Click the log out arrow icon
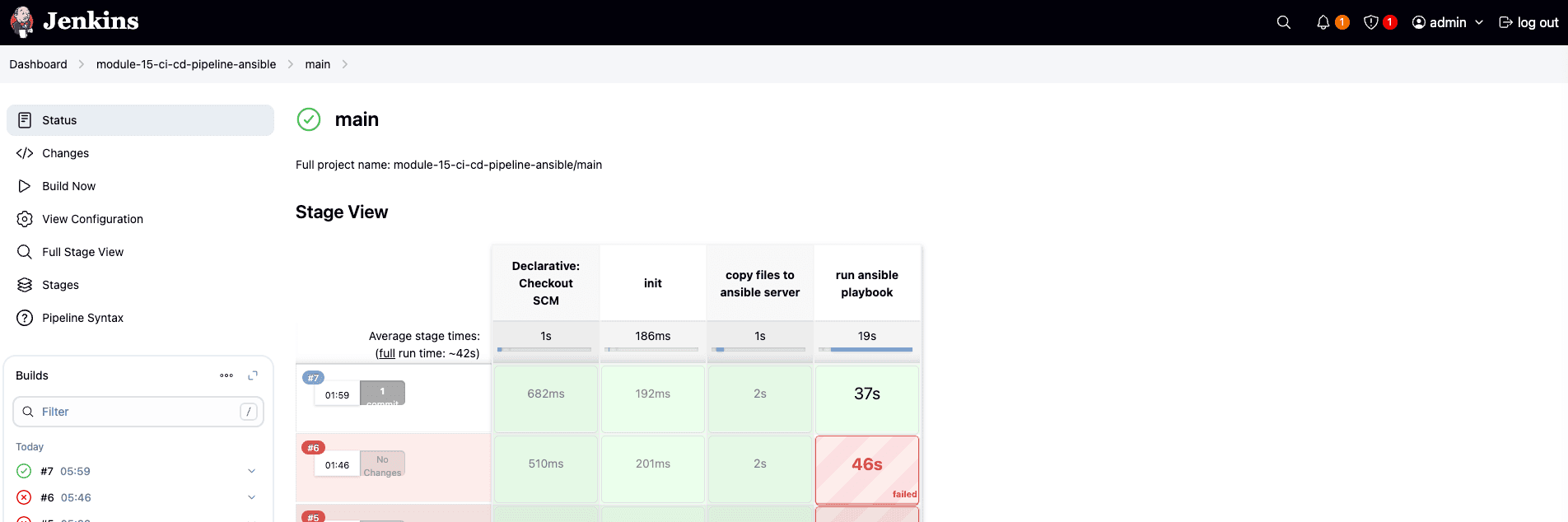 pos(1505,22)
